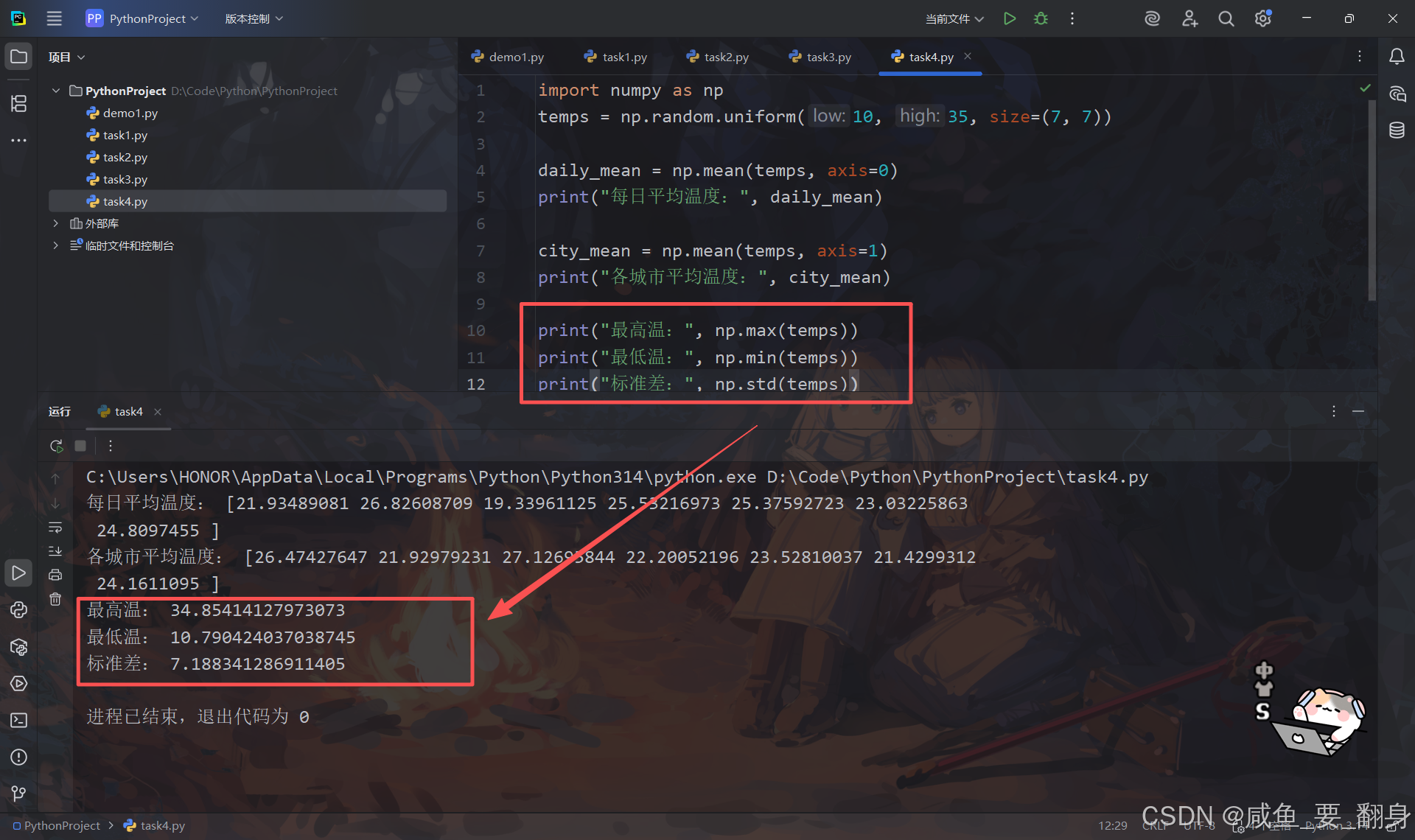
Task: Open the Terminal tool window
Action: click(x=18, y=720)
